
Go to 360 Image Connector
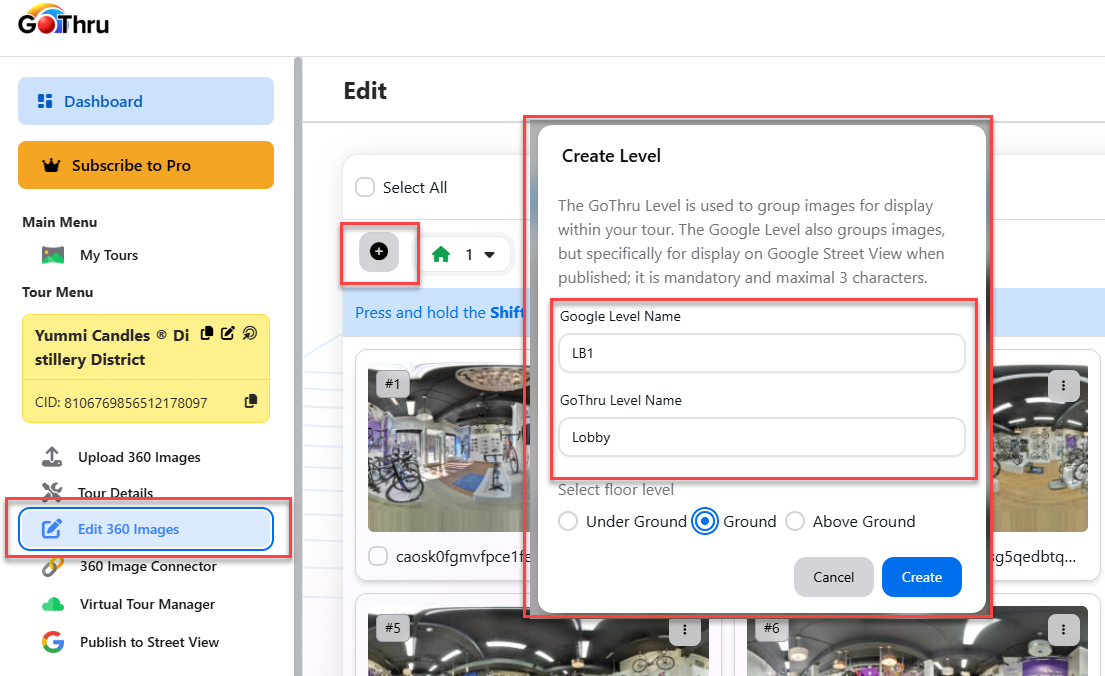148,566
